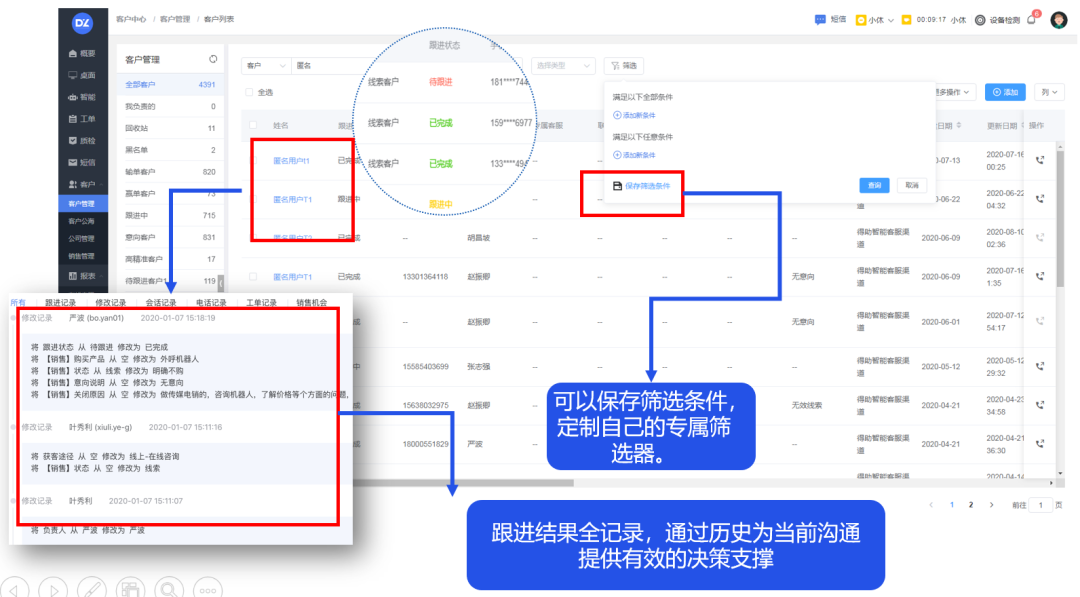Image resolution: width=1080 pixels, height=597 pixels.
Task: Click the phone call icon in first row
Action: click(x=1041, y=160)
